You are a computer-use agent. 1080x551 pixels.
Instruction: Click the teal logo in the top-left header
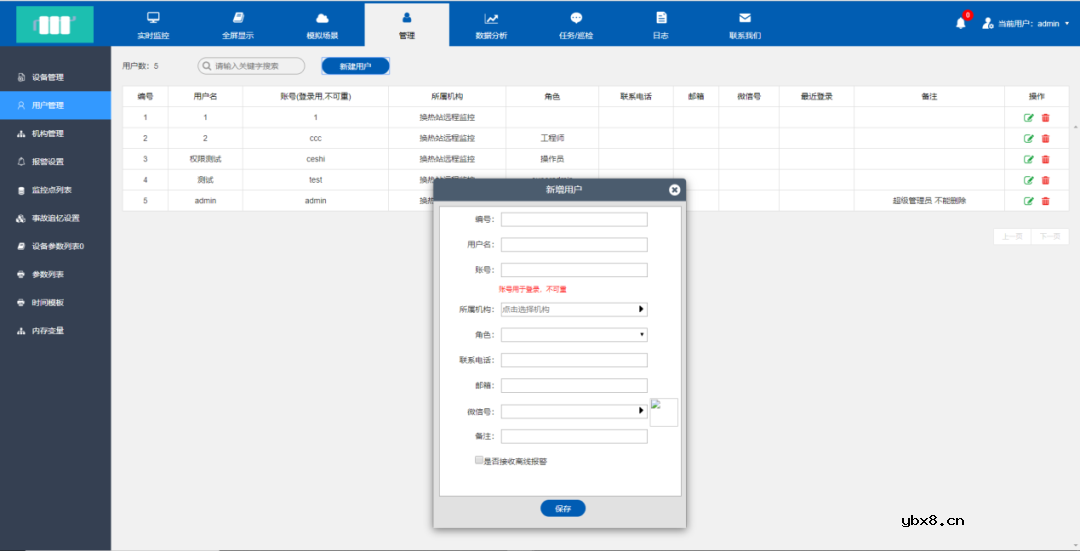pyautogui.click(x=55, y=25)
